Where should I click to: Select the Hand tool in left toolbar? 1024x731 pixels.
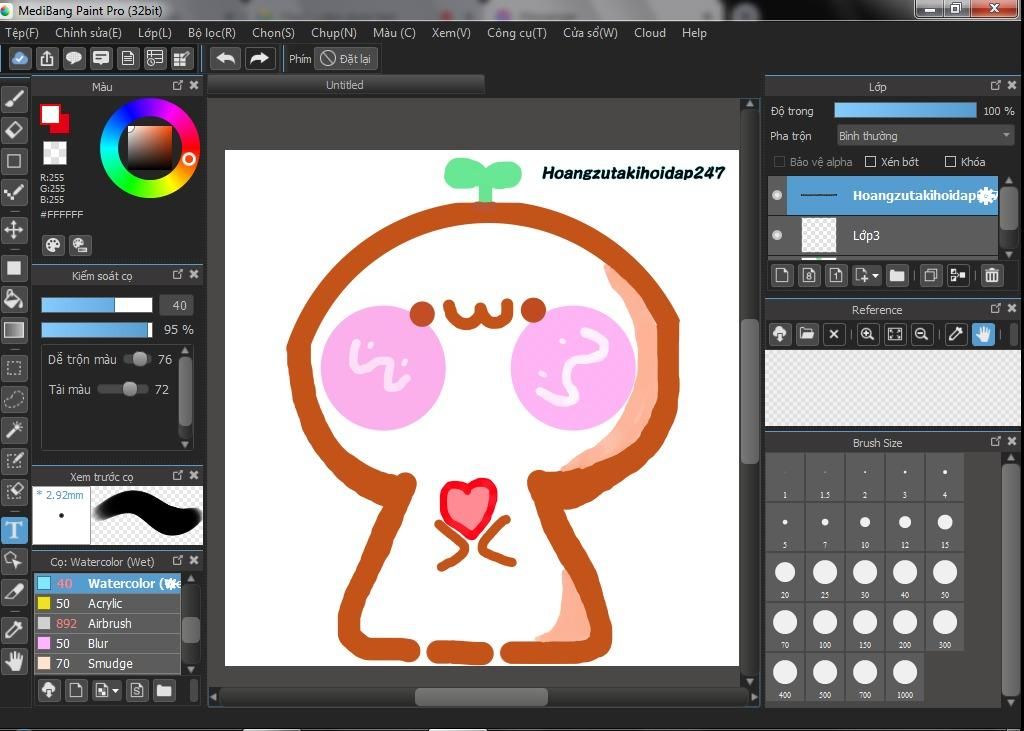pos(14,660)
